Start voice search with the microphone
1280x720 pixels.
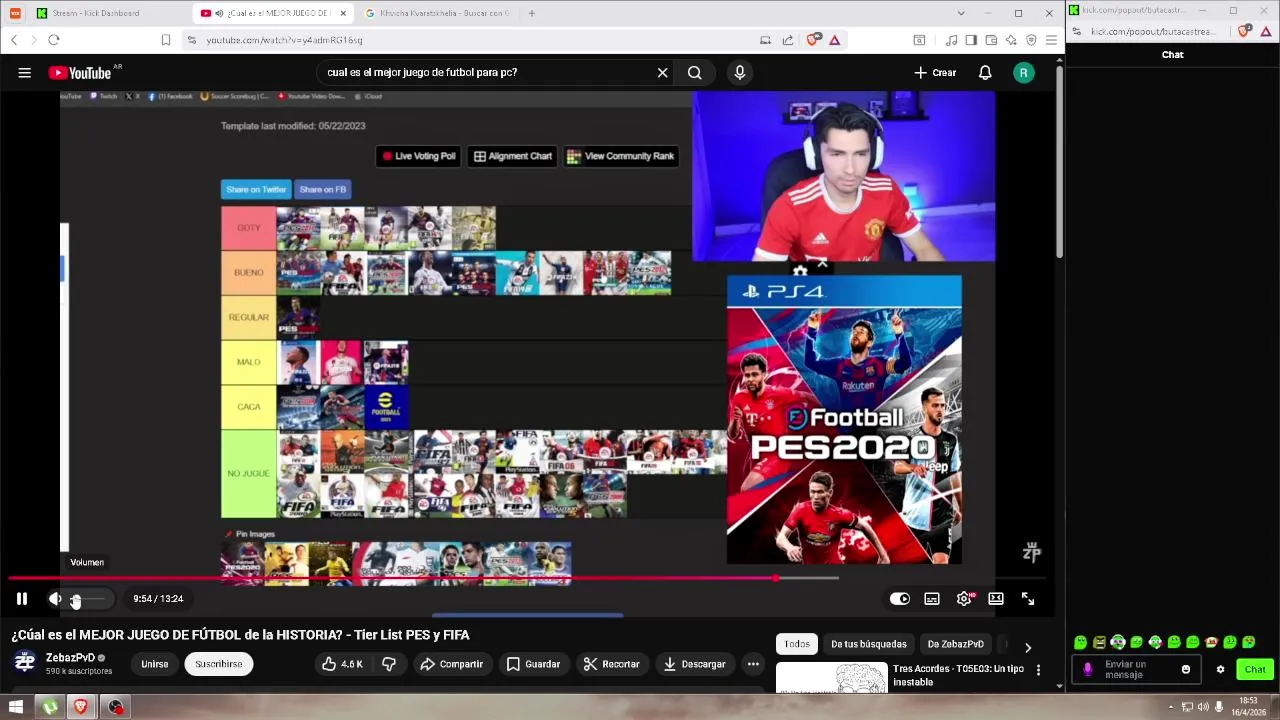click(740, 73)
